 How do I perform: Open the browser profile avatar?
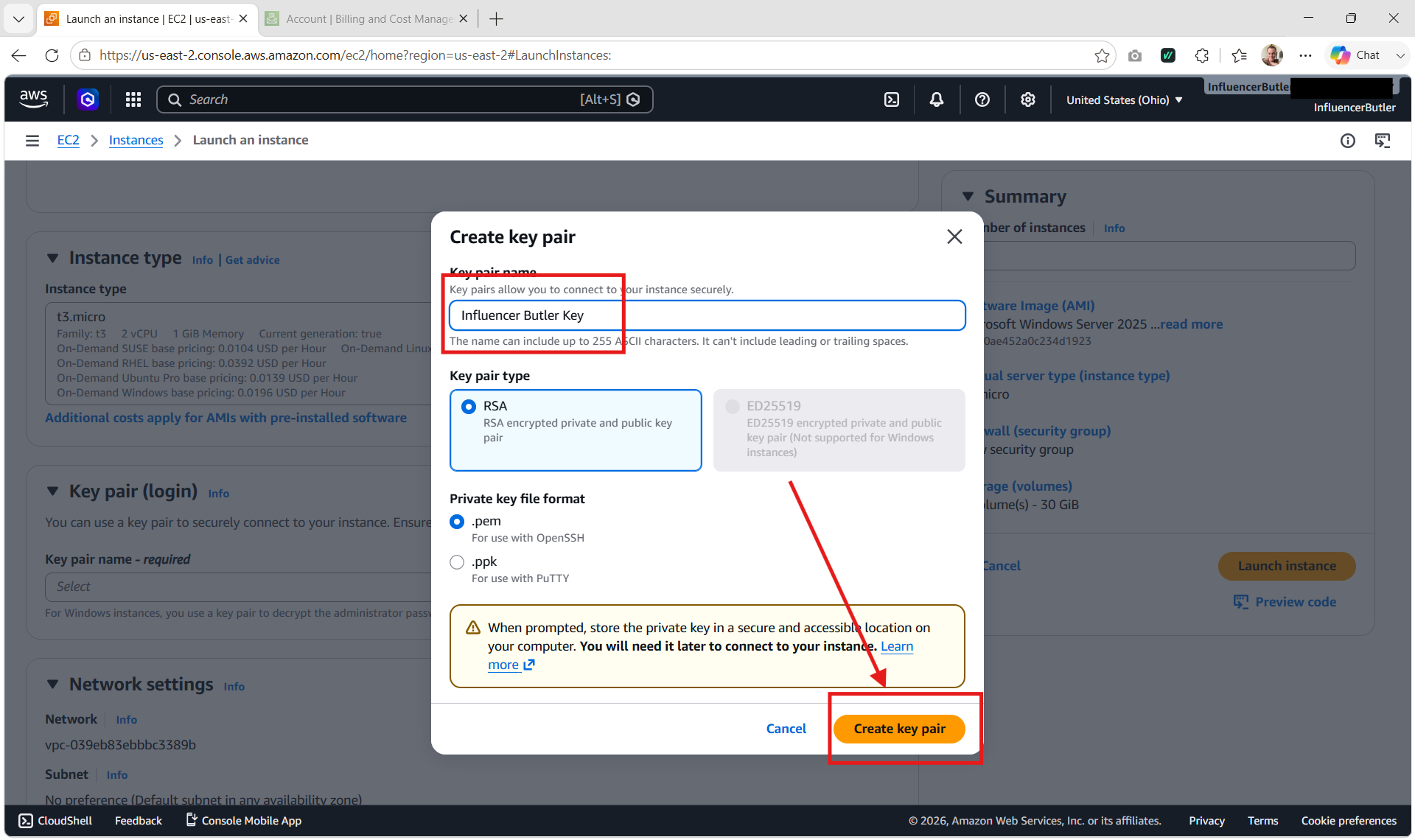tap(1272, 55)
